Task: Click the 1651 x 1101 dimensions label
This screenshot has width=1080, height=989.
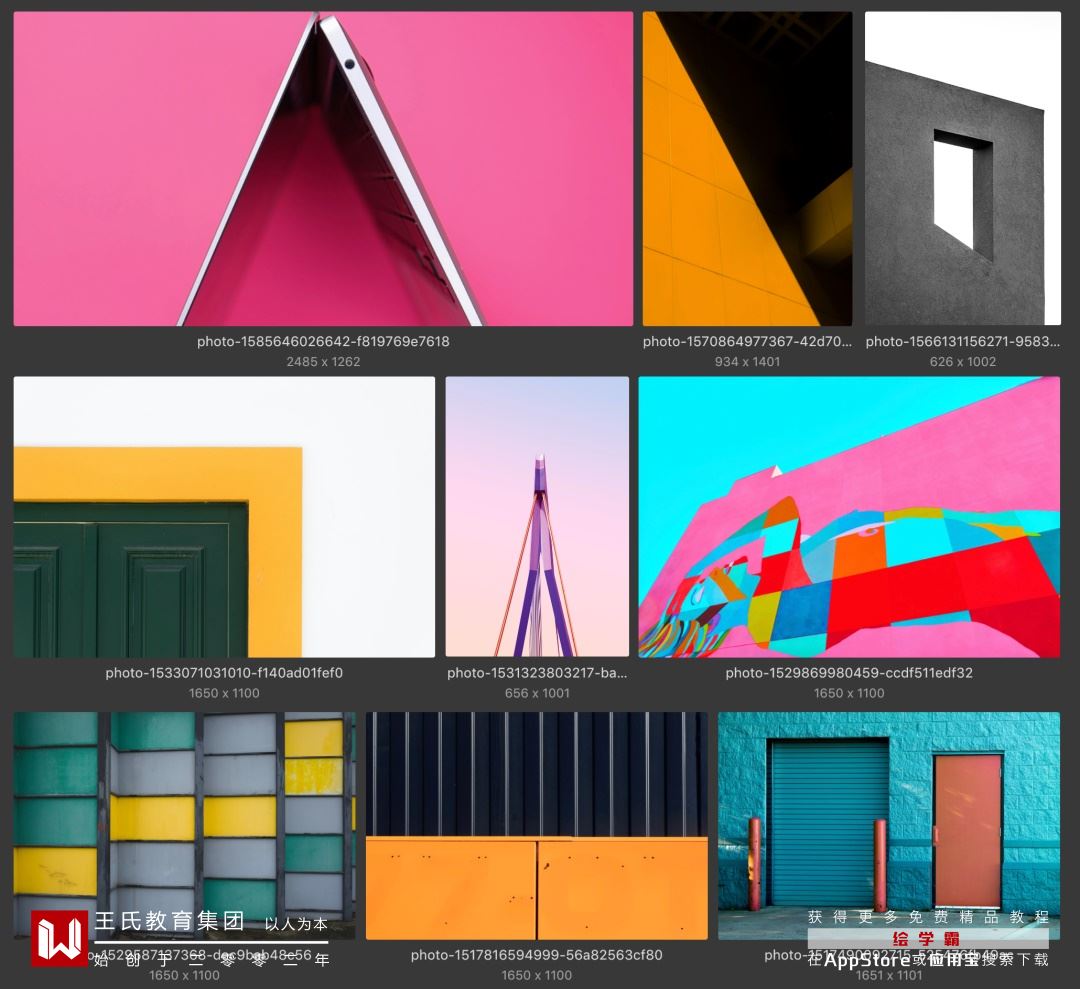Action: tap(889, 975)
